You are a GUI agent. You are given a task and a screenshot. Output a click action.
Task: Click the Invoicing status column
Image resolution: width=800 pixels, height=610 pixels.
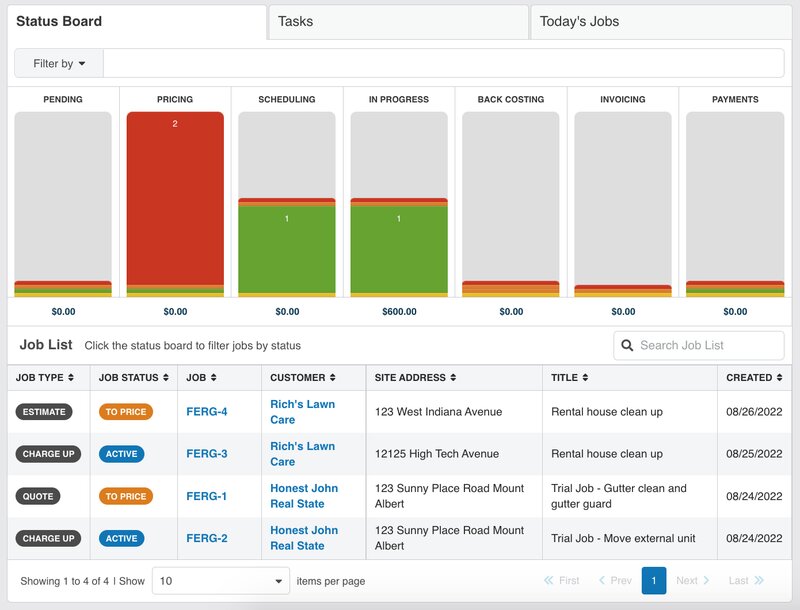(x=623, y=204)
